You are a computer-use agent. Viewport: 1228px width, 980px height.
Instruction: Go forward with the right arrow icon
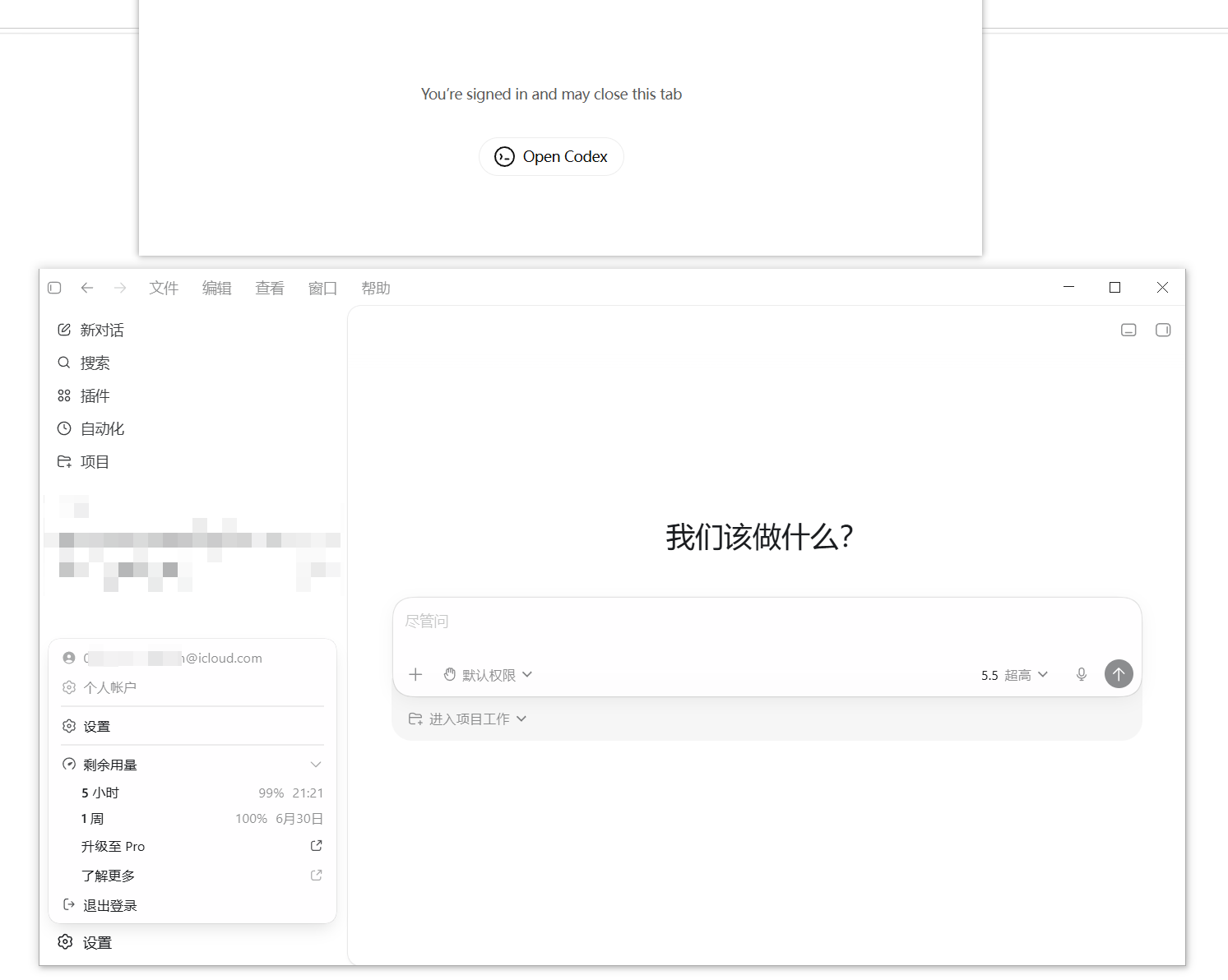[x=120, y=288]
